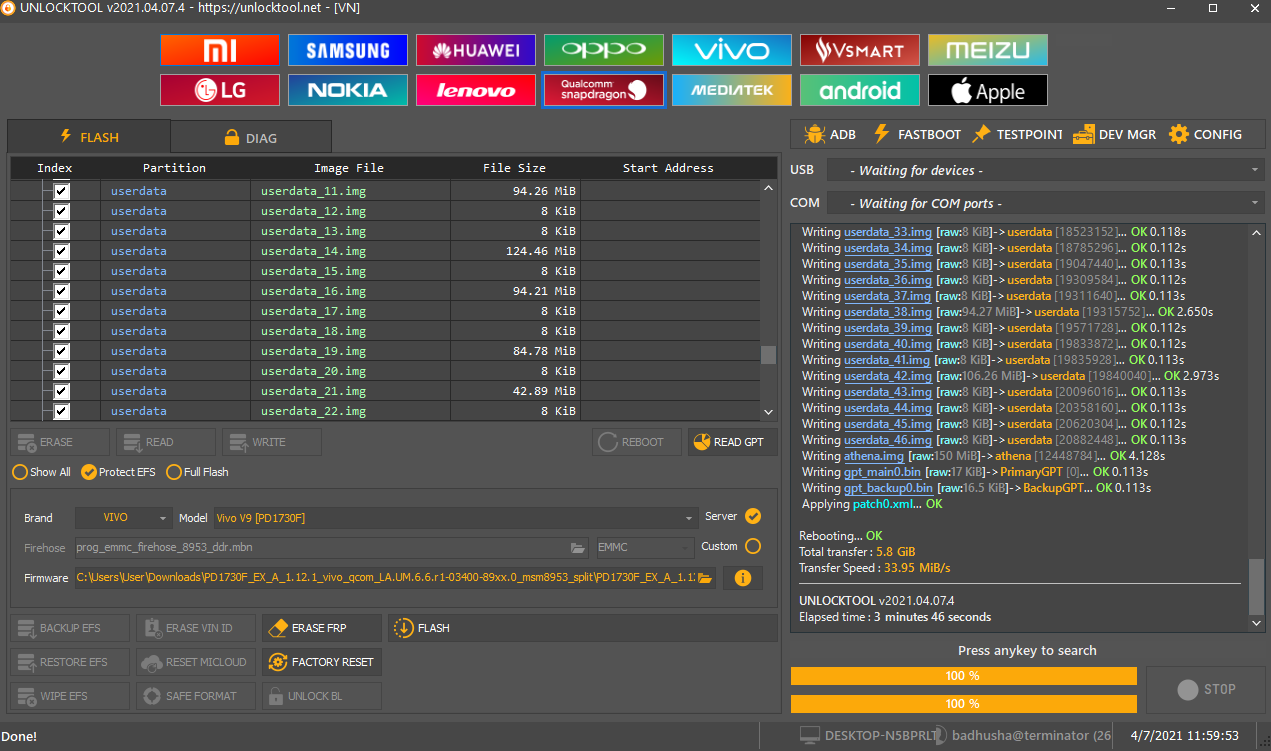Open the ADB tool
The height and width of the screenshot is (751, 1271).
coord(830,134)
